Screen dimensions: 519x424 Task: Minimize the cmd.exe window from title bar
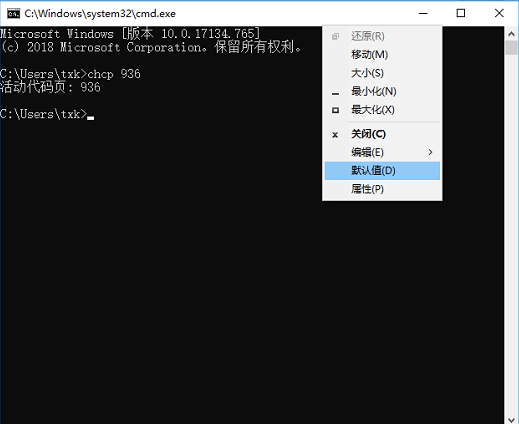click(x=423, y=13)
